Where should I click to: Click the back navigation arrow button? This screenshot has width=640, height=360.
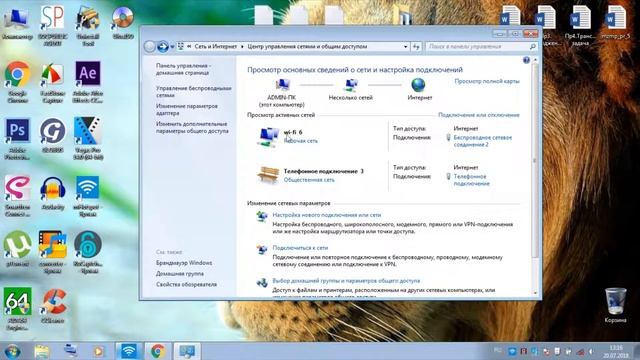tap(150, 47)
